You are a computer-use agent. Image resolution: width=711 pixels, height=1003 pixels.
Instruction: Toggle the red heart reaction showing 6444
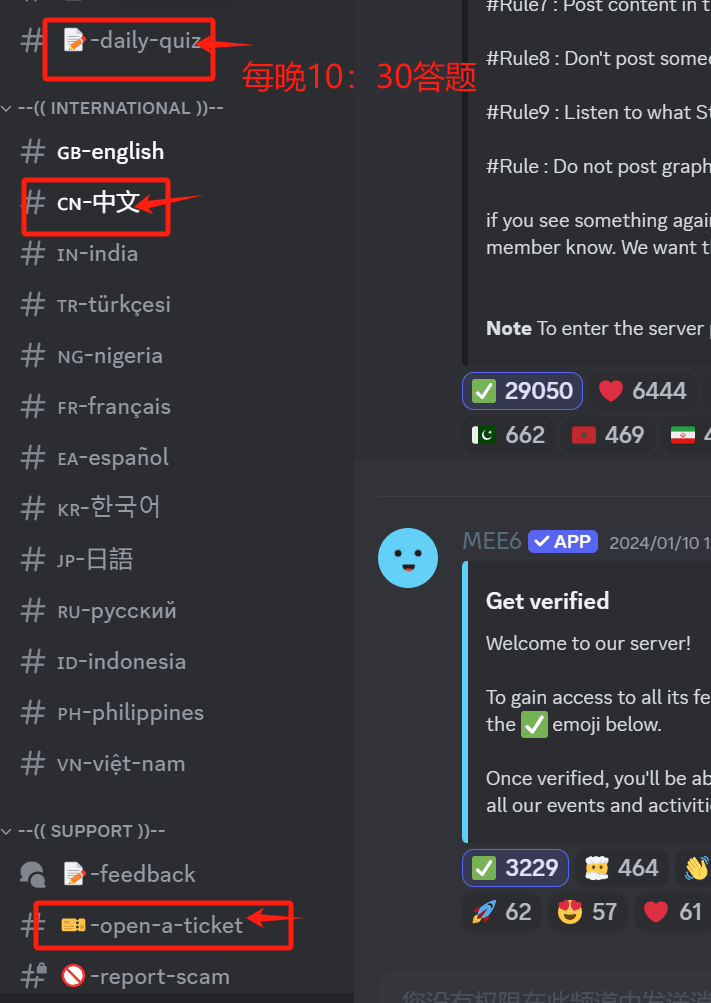(x=642, y=391)
